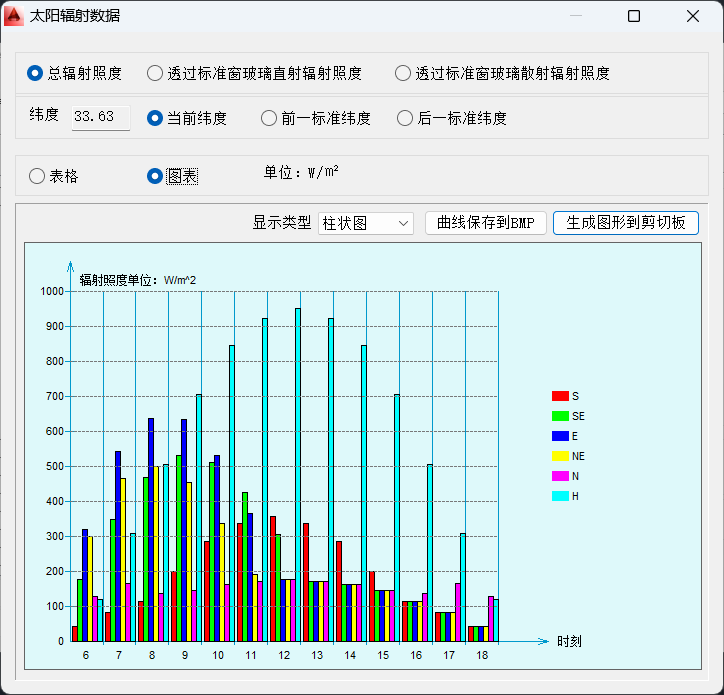
Task: Click the green SE legend swatch
Action: (x=560, y=416)
